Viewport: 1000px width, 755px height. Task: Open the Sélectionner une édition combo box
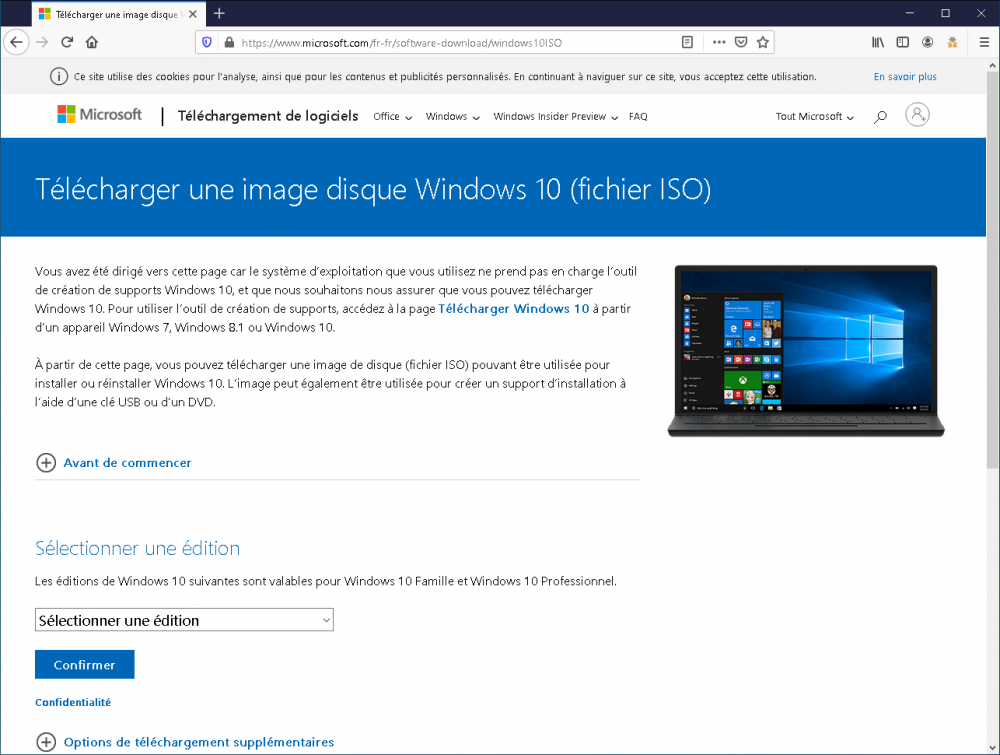(184, 620)
